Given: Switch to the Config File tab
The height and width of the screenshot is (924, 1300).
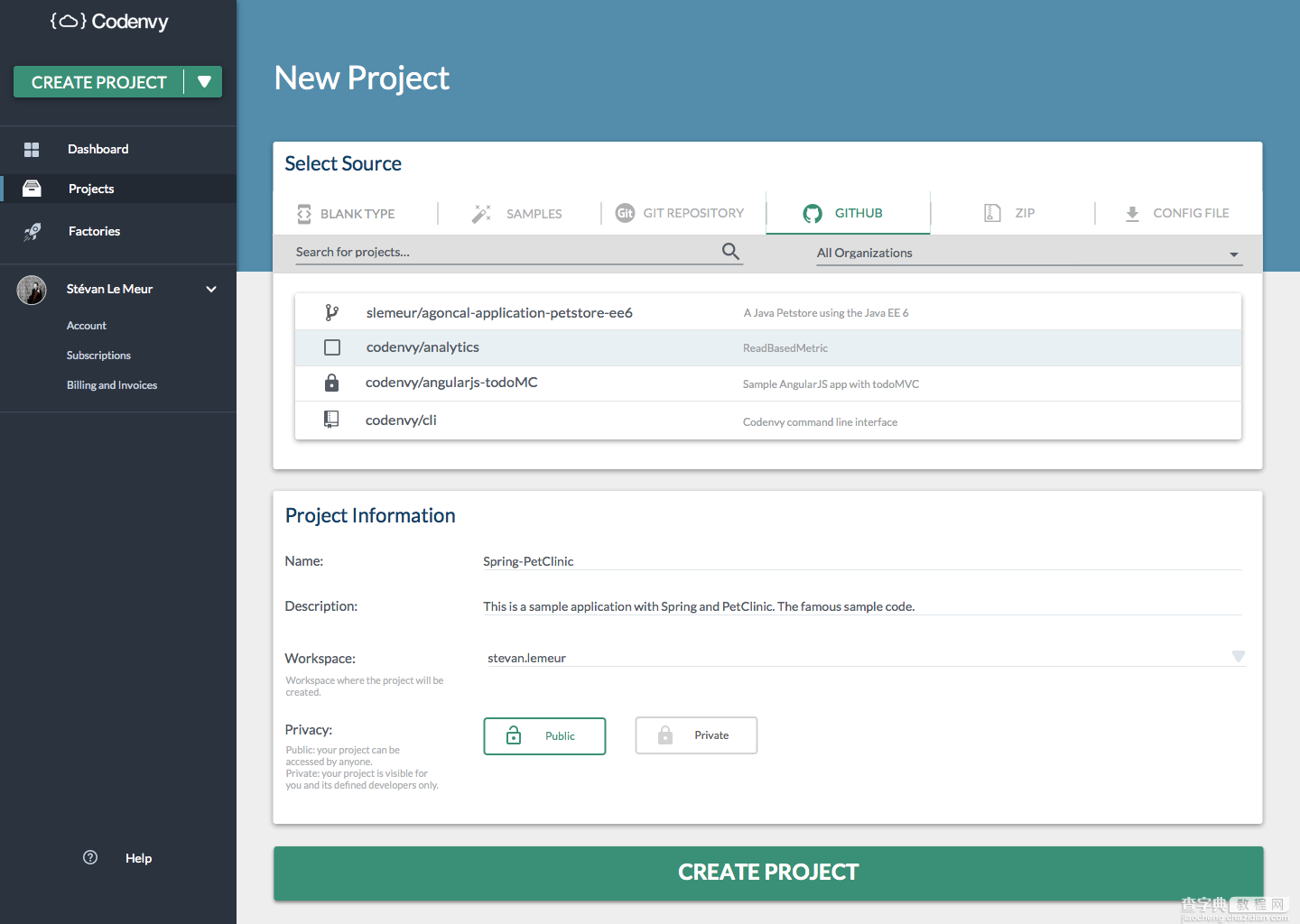Looking at the screenshot, I should [1178, 214].
